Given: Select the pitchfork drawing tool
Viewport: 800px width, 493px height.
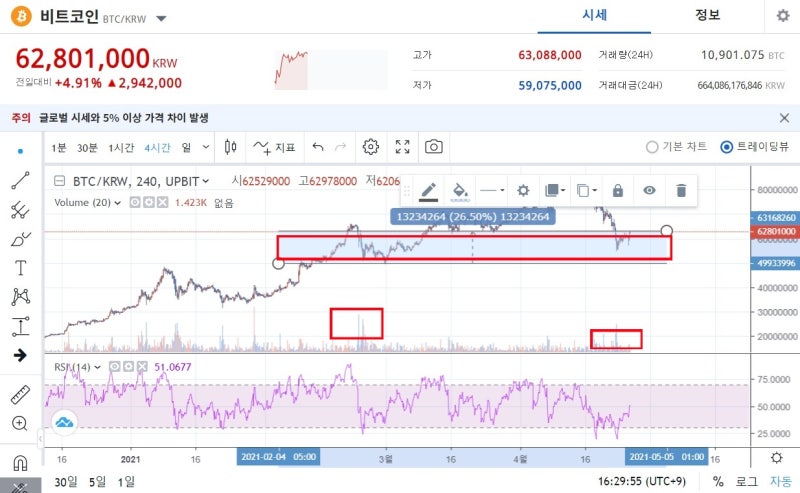Looking at the screenshot, I should coord(20,210).
